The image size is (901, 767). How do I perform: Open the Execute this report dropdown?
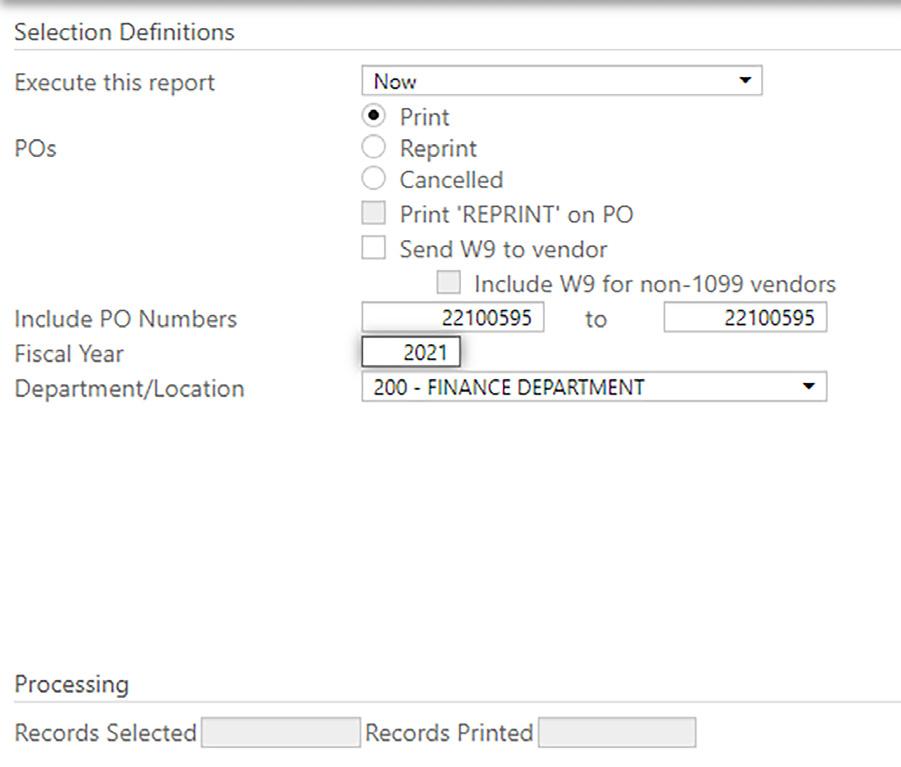tap(561, 81)
